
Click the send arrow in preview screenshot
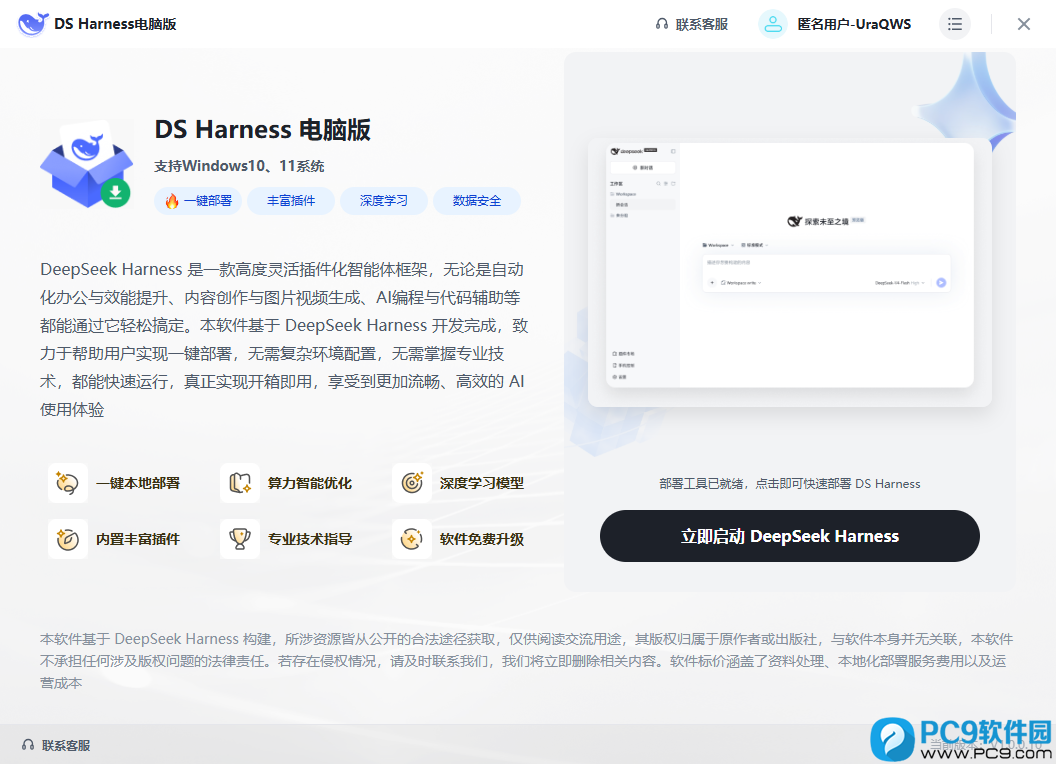tap(941, 283)
